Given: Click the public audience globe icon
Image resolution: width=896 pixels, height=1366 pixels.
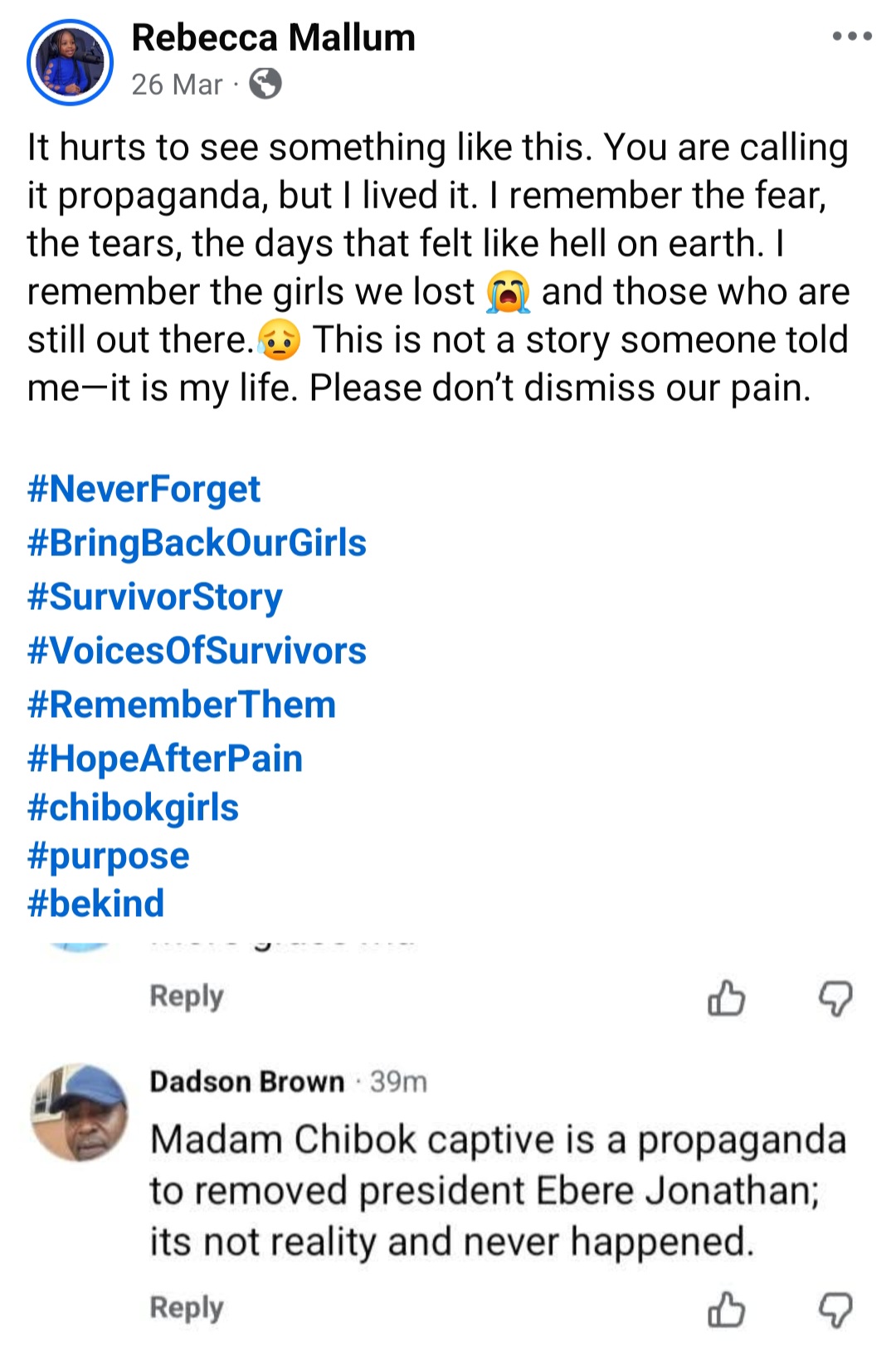Looking at the screenshot, I should point(265,84).
